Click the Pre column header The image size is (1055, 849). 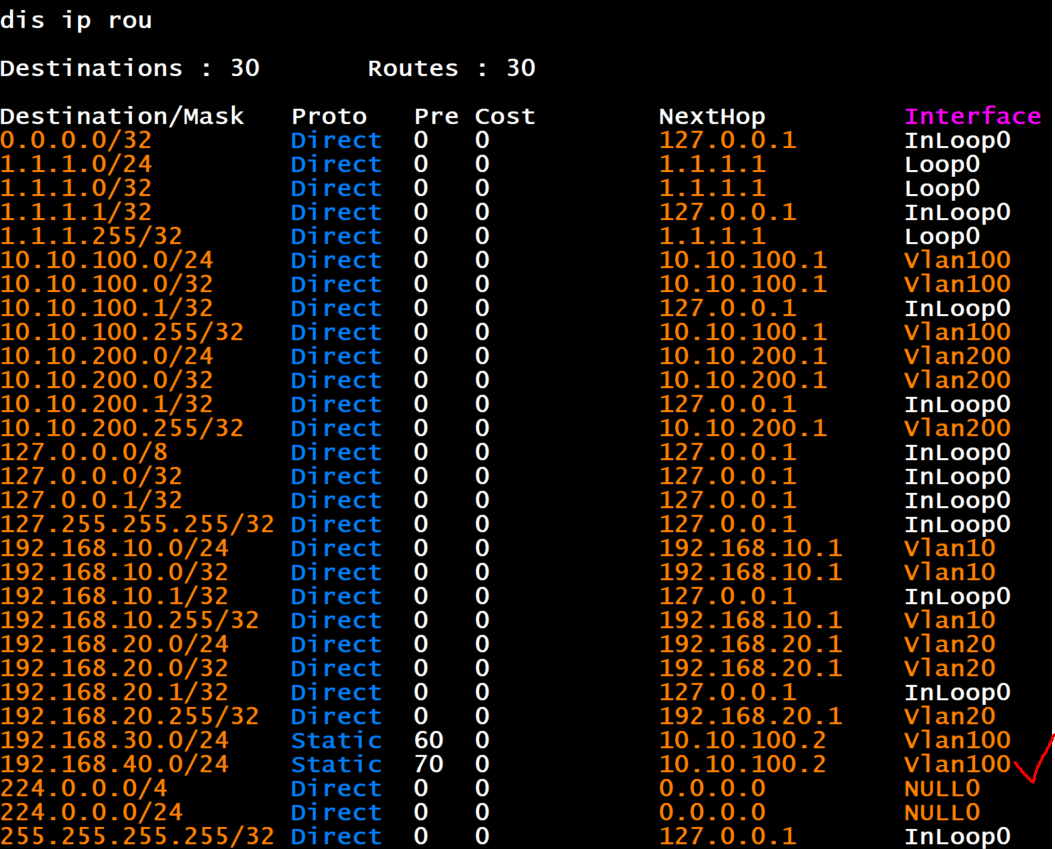tap(436, 116)
